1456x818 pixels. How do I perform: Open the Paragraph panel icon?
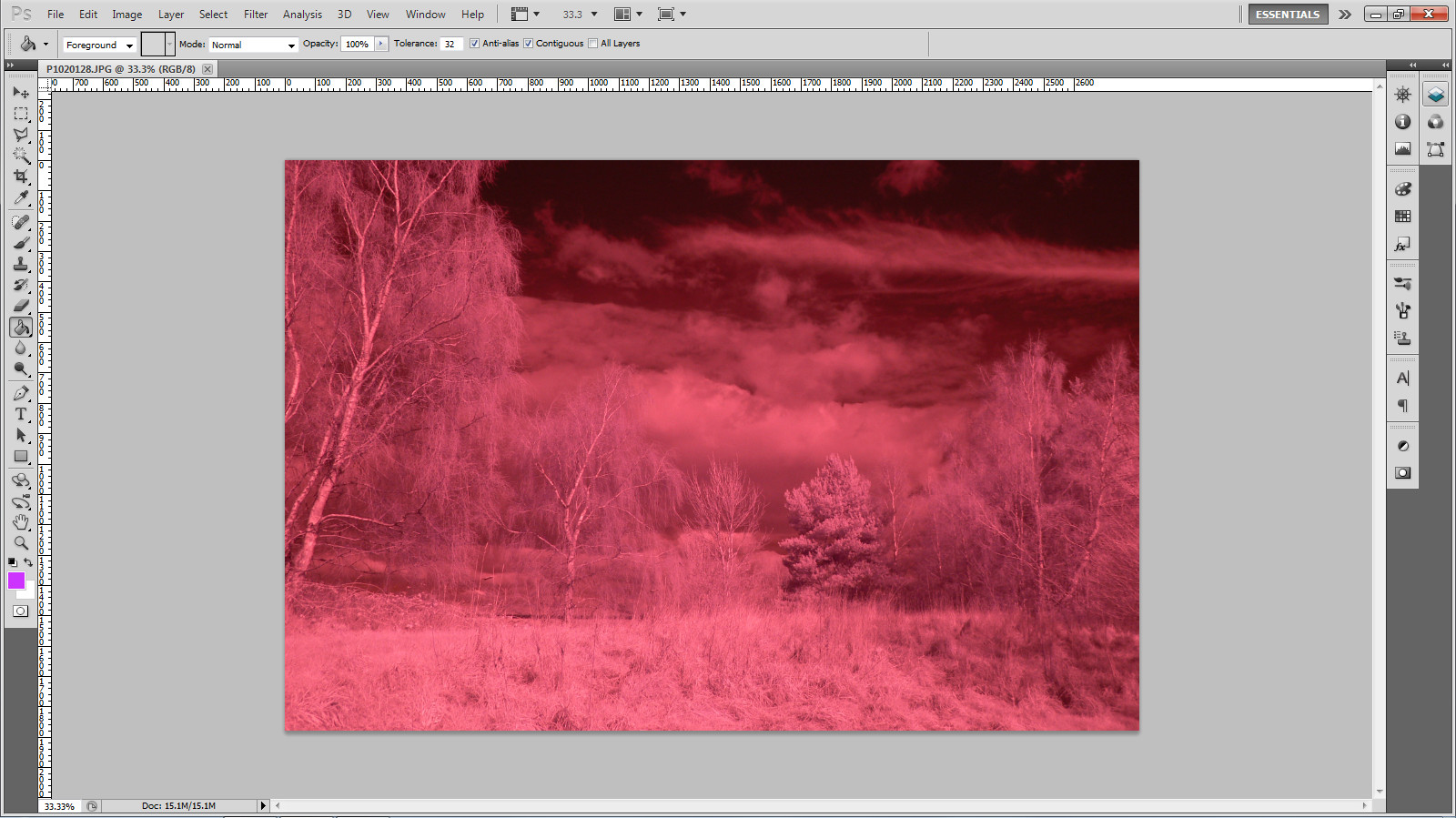(x=1403, y=406)
